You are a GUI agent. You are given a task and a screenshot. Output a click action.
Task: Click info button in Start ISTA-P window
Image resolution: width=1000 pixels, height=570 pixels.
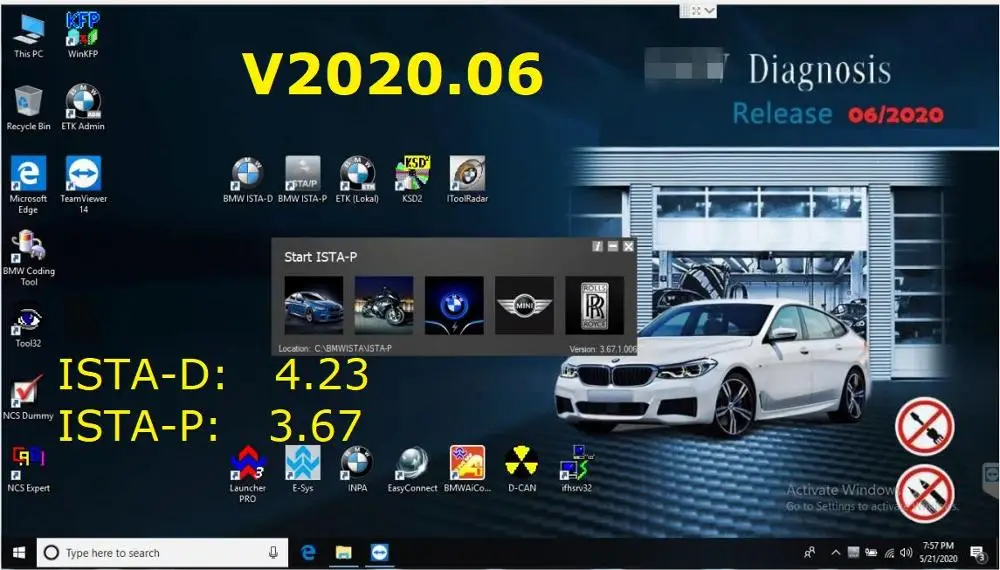coord(598,246)
